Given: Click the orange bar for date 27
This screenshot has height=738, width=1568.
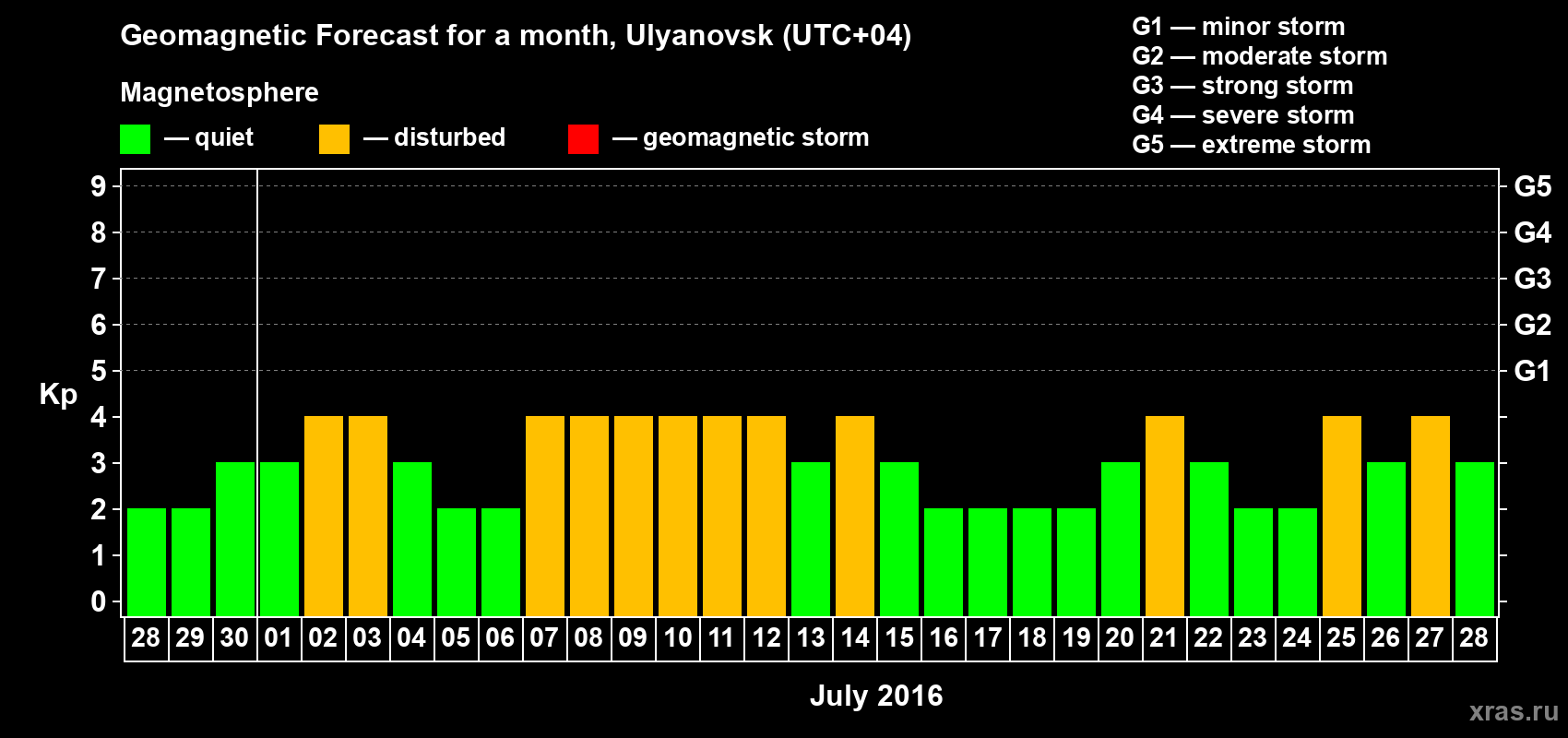Looking at the screenshot, I should (1431, 516).
